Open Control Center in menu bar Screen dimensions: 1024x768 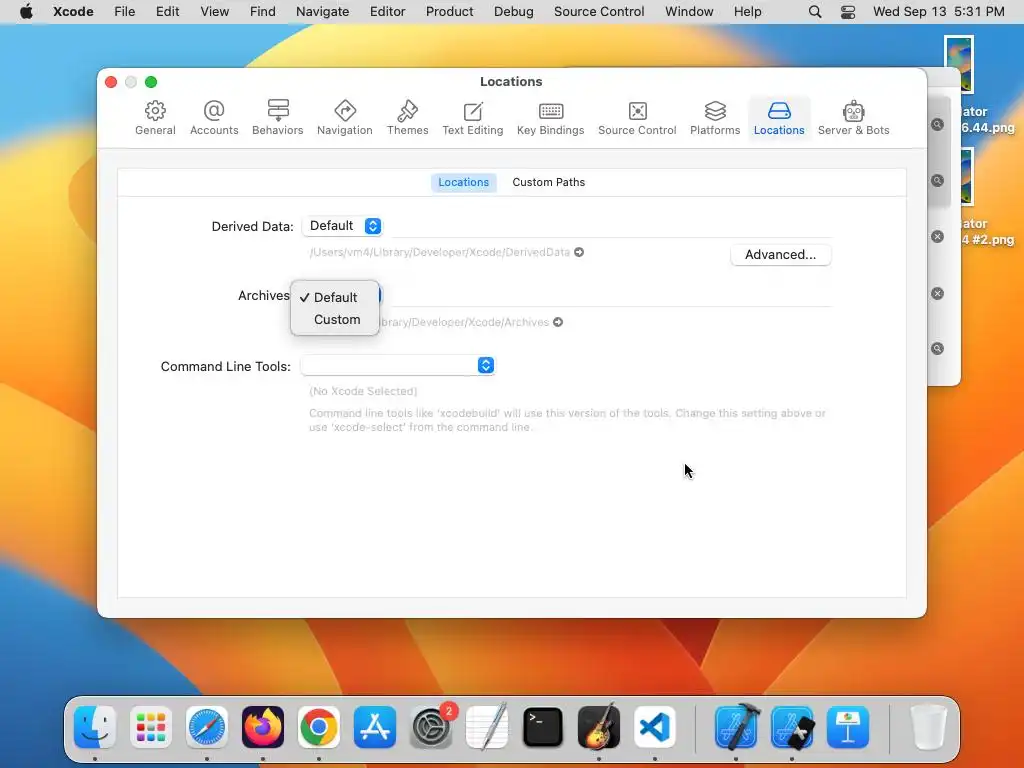(848, 12)
